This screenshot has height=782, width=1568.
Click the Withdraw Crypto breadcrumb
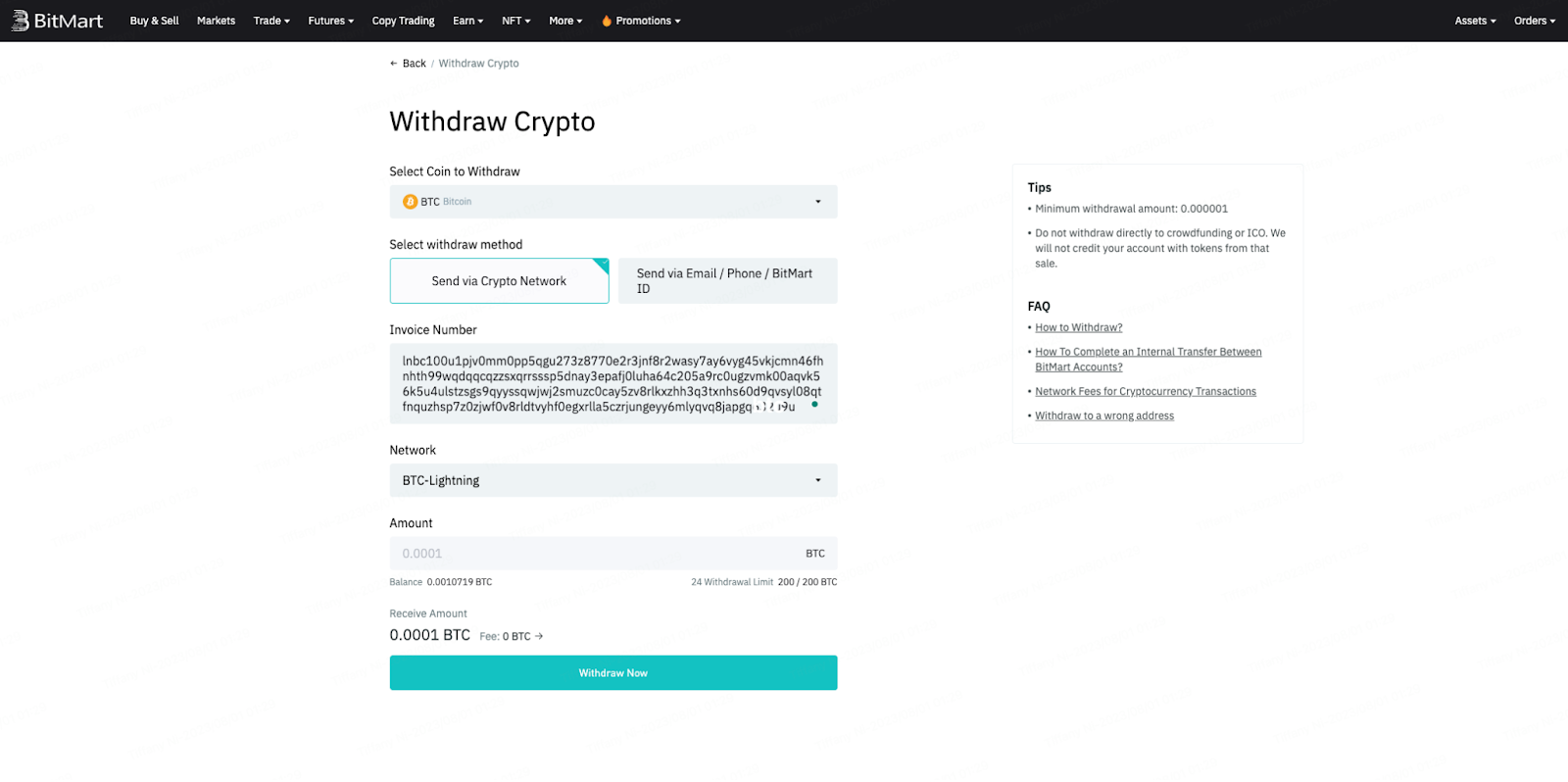point(478,64)
